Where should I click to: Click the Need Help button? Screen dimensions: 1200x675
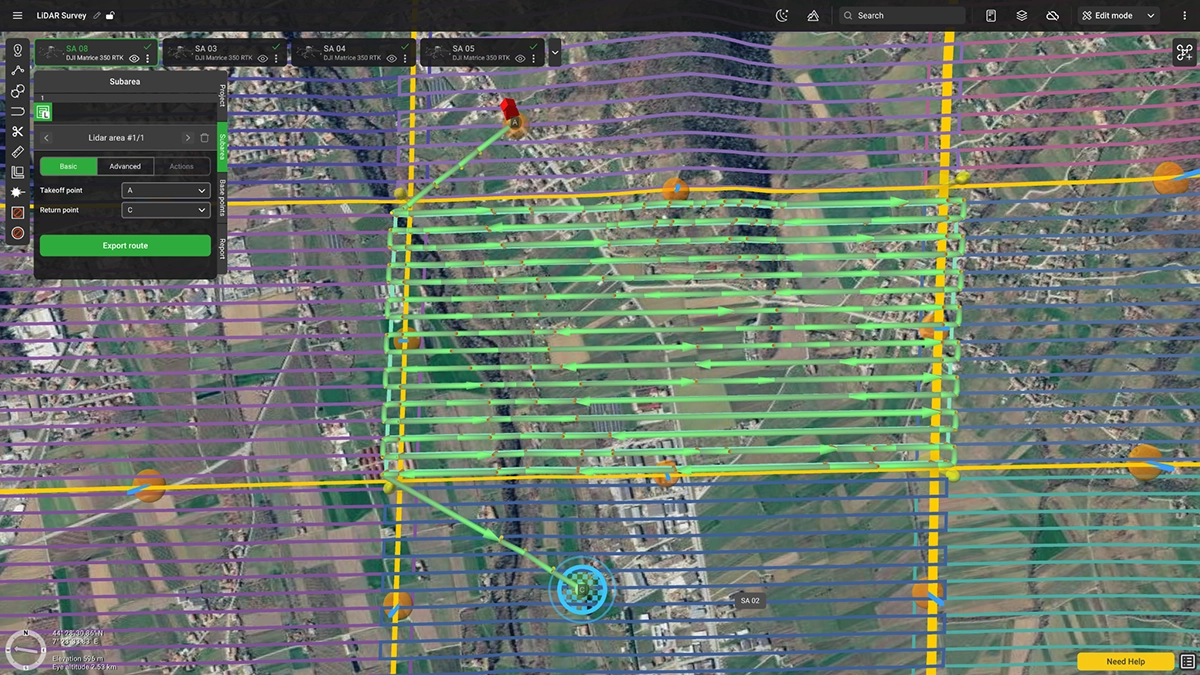click(x=1125, y=661)
